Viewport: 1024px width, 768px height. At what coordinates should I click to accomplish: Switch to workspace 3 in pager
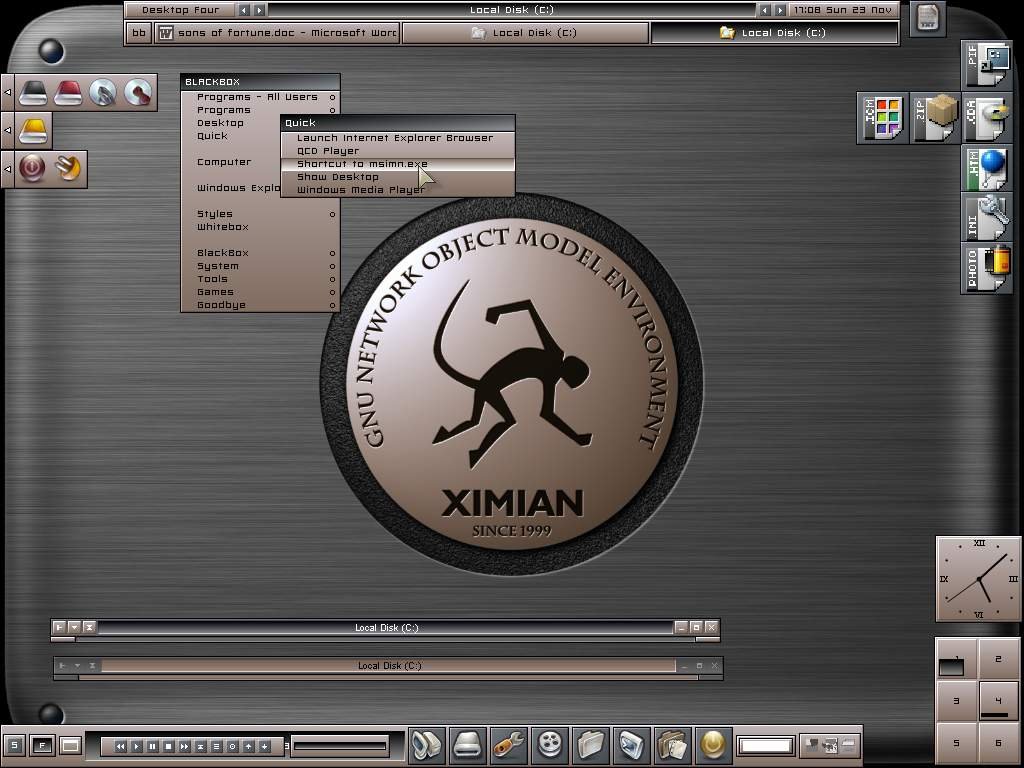(957, 701)
